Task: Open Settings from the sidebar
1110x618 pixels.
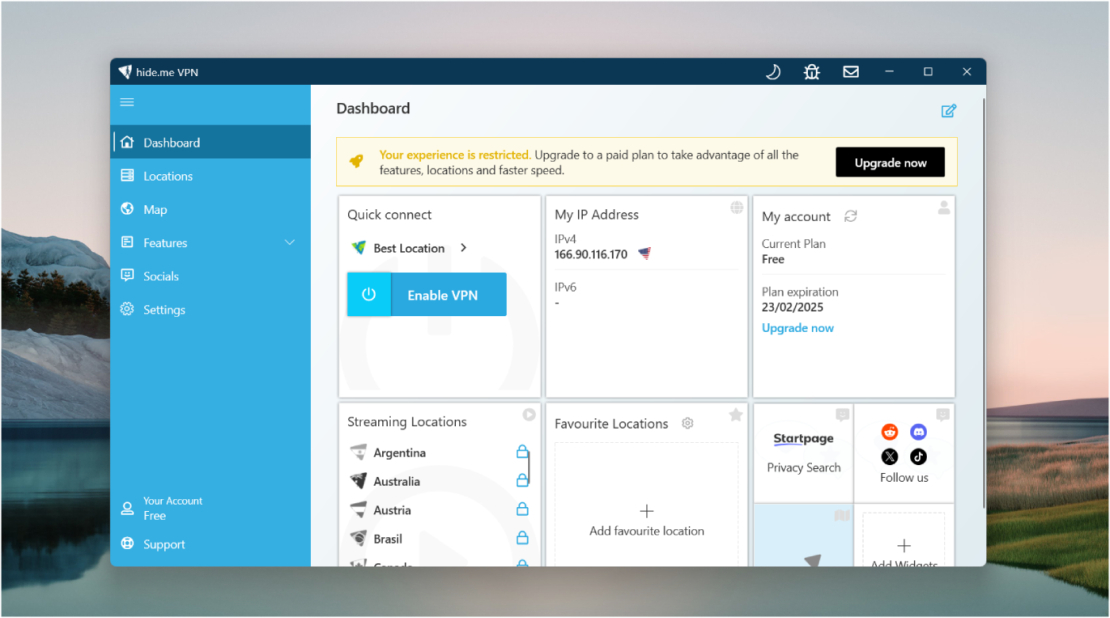Action: point(163,309)
